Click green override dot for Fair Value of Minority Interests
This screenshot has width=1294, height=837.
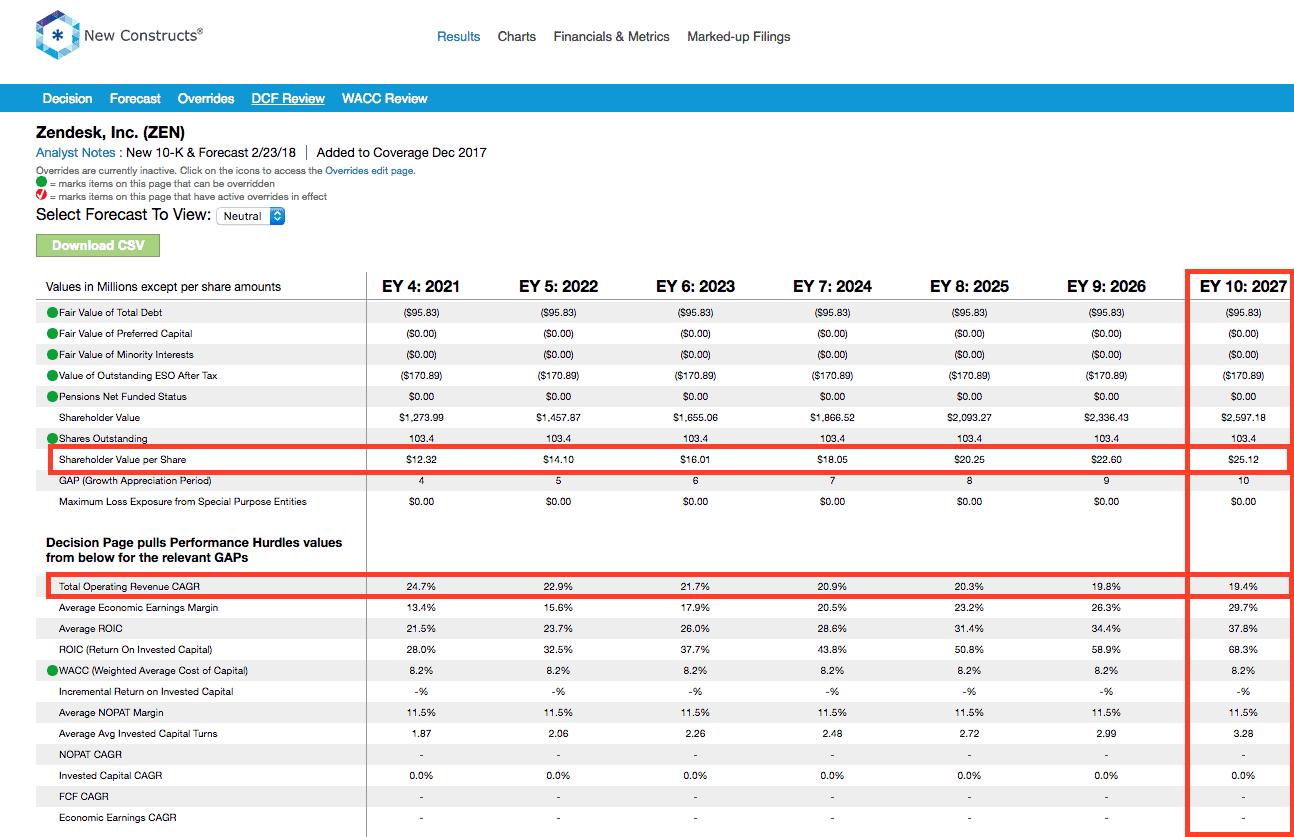[52, 355]
